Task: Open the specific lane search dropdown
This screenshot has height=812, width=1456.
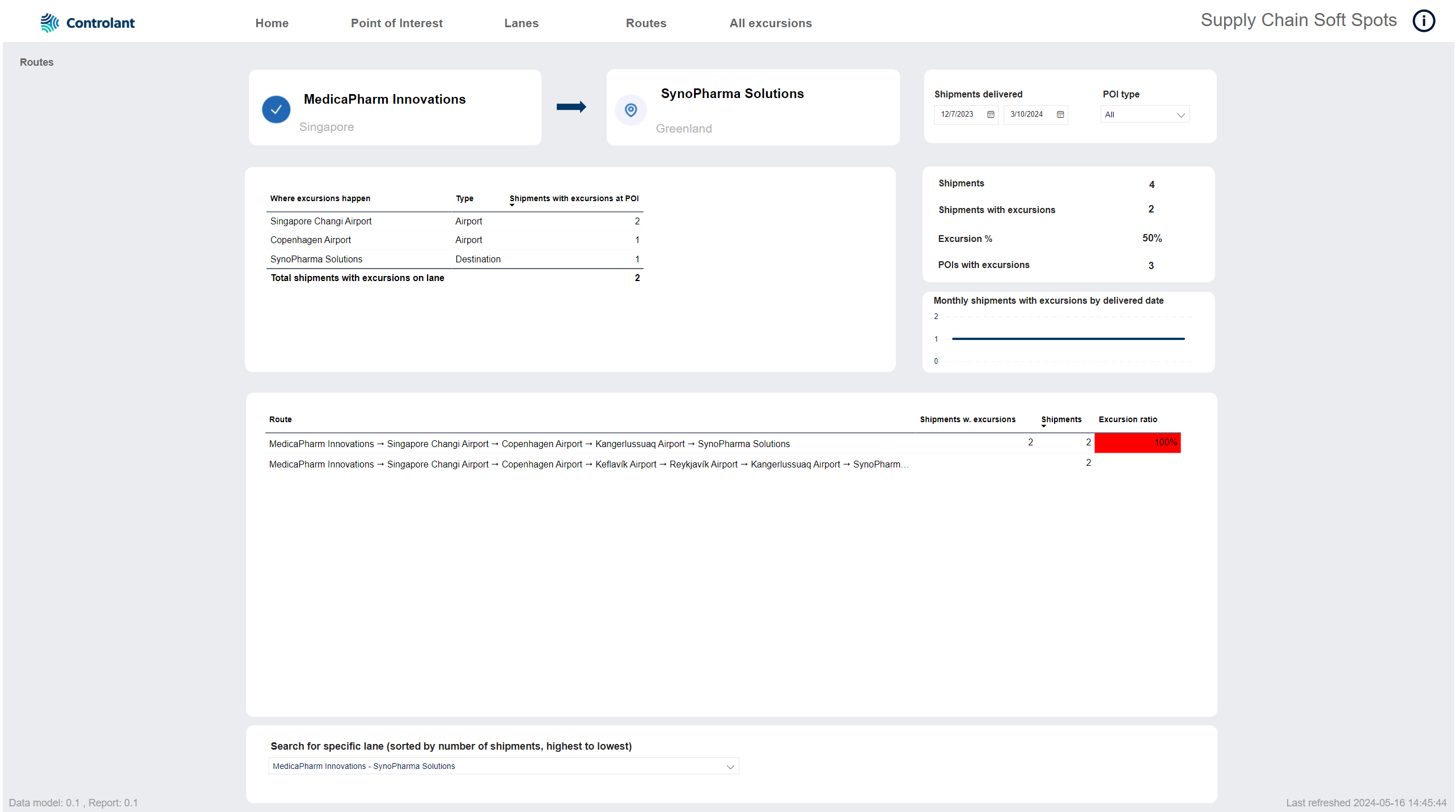Action: click(503, 766)
